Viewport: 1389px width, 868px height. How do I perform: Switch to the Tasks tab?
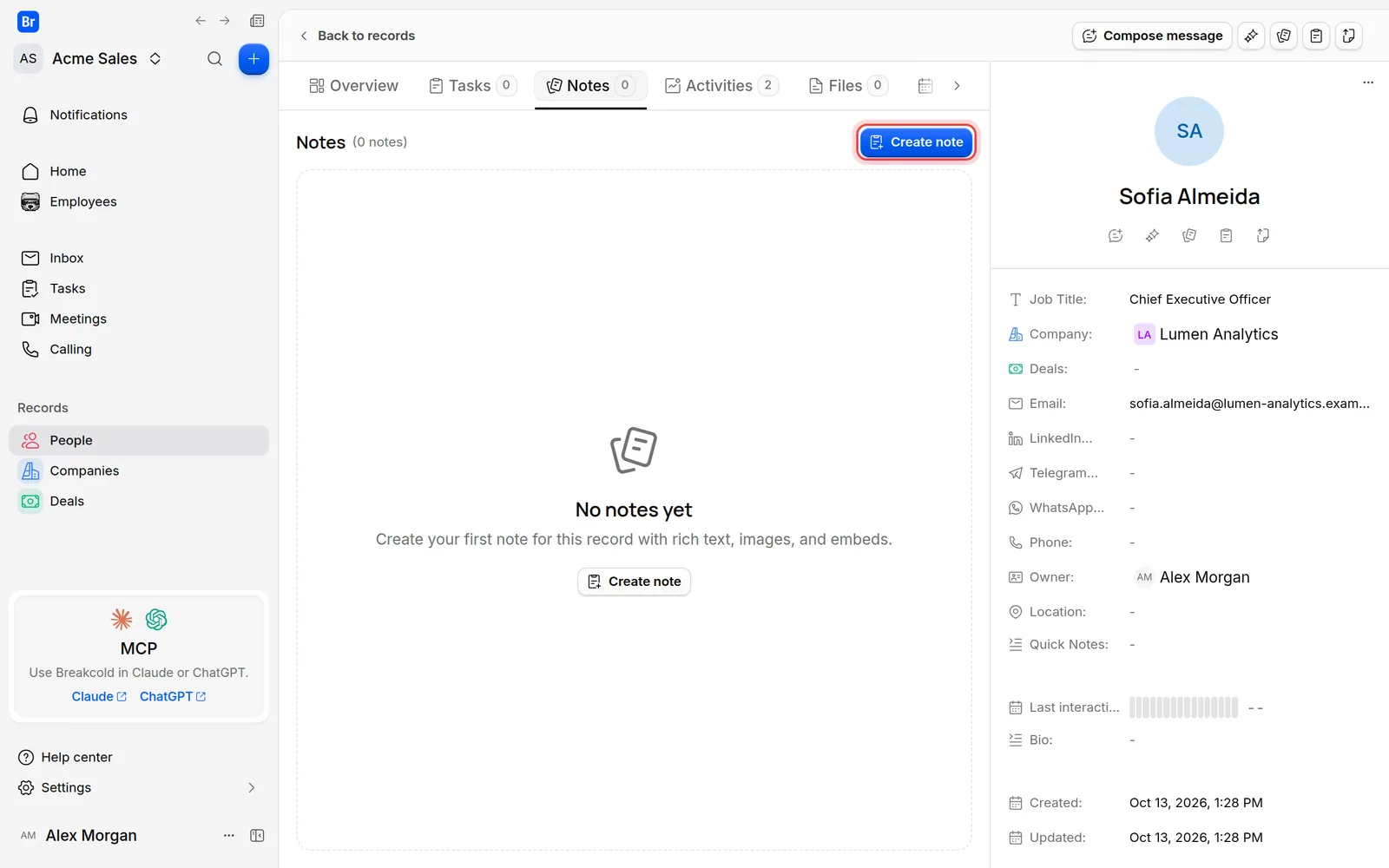[473, 86]
